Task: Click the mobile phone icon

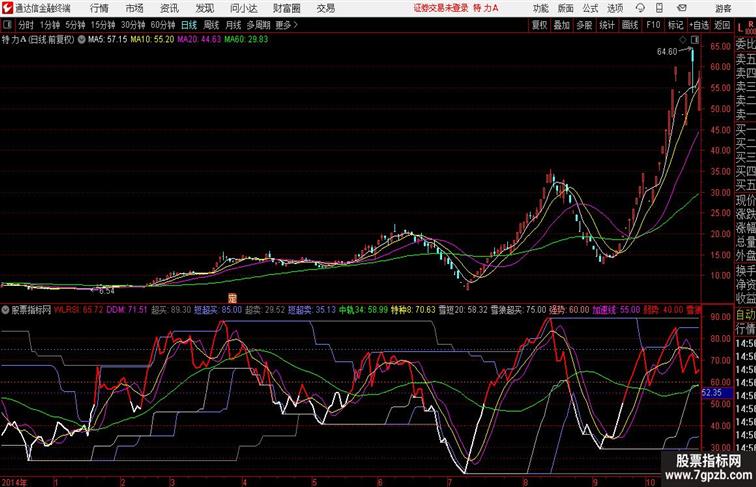Action: click(x=659, y=8)
